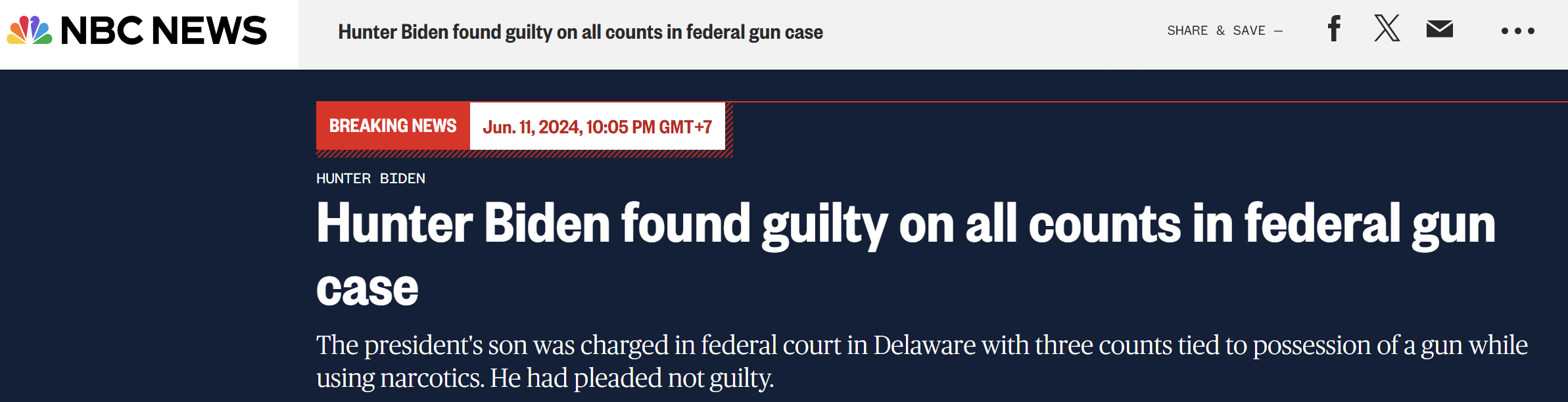
Task: Email this article via envelope icon
Action: pos(1439,30)
